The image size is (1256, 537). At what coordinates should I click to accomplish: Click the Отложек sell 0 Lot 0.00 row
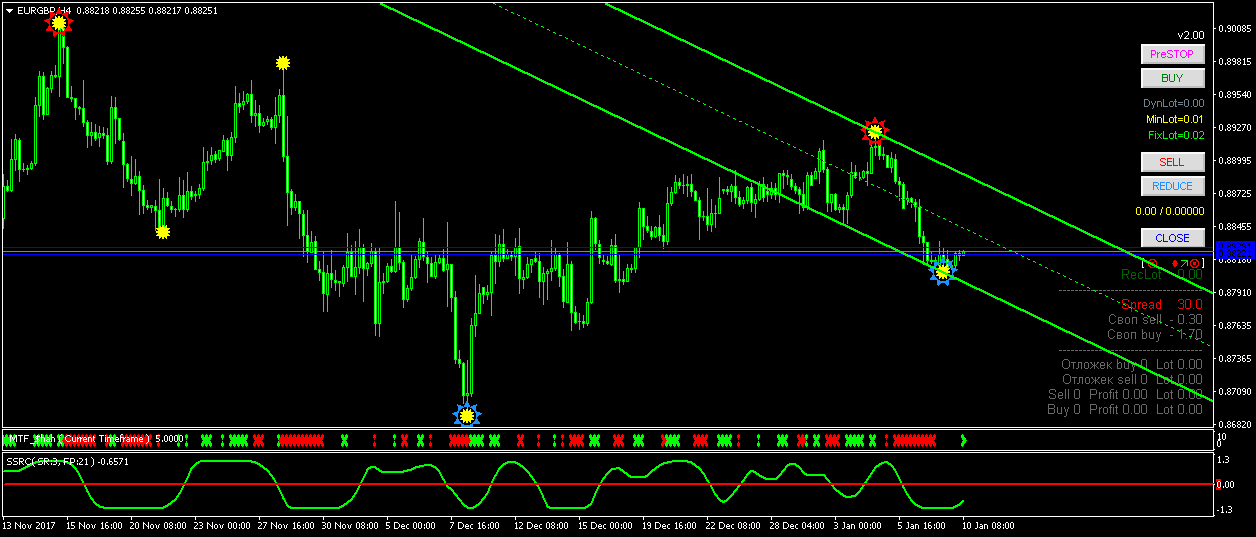pyautogui.click(x=1132, y=379)
